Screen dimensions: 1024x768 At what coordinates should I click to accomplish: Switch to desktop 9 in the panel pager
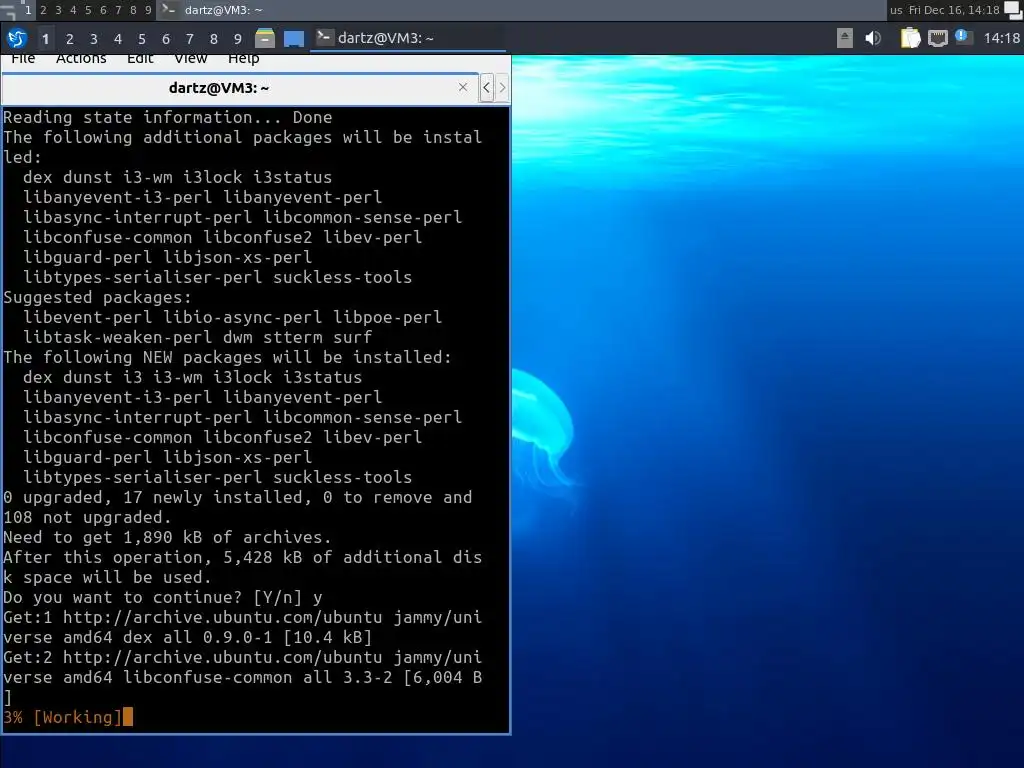click(238, 39)
